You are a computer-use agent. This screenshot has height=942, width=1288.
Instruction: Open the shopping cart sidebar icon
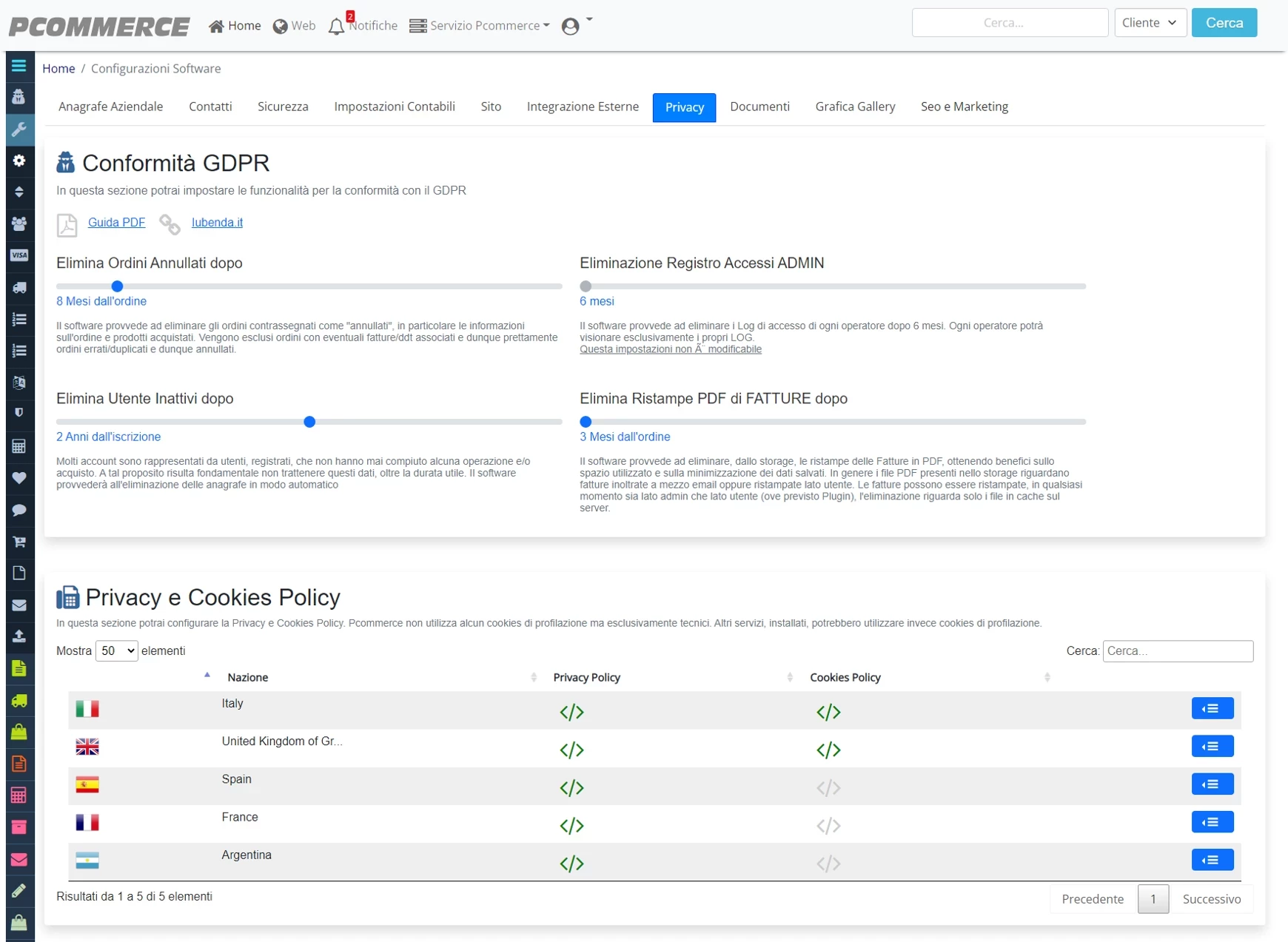click(x=19, y=542)
